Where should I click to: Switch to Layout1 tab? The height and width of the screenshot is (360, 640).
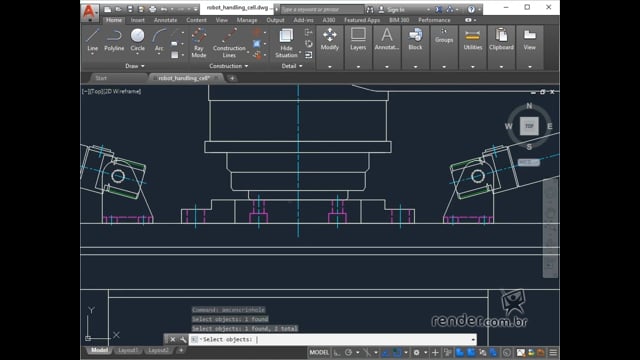pyautogui.click(x=128, y=350)
